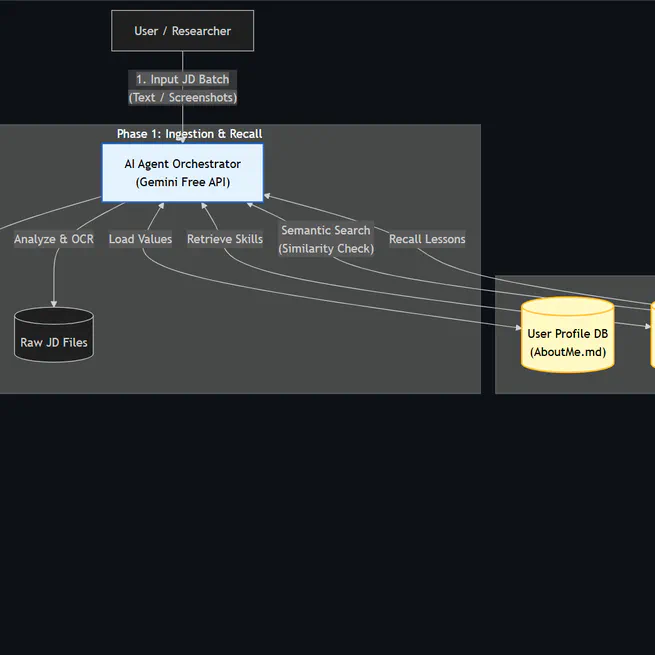Click the 'Semantic Search' edge label
The image size is (655, 655).
coord(326,230)
